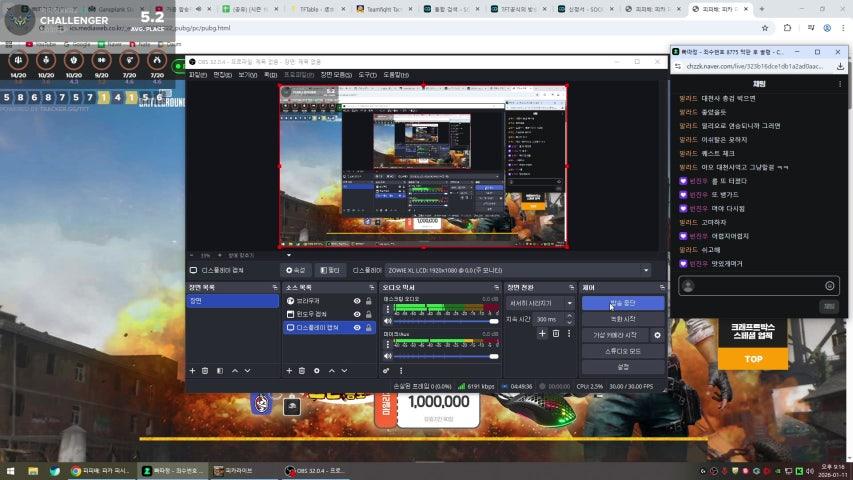Open the scene transition type dropdown
853x480 pixels.
[541, 303]
